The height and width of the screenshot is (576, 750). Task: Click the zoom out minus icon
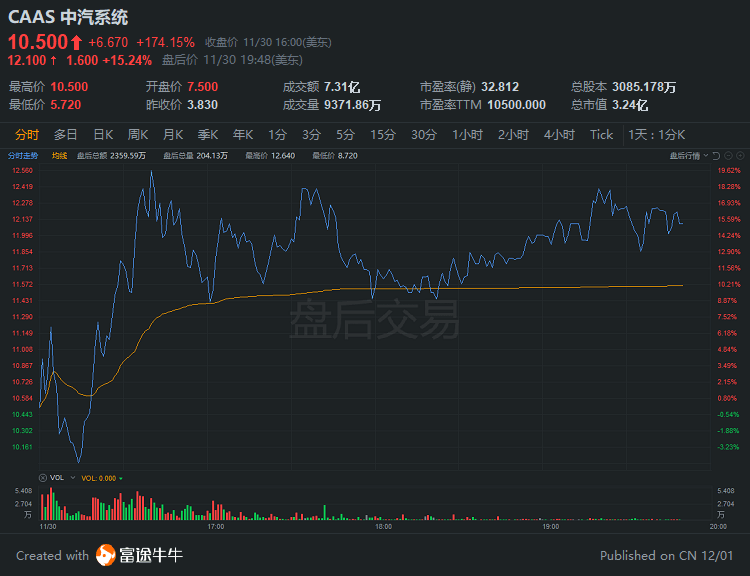click(x=728, y=156)
